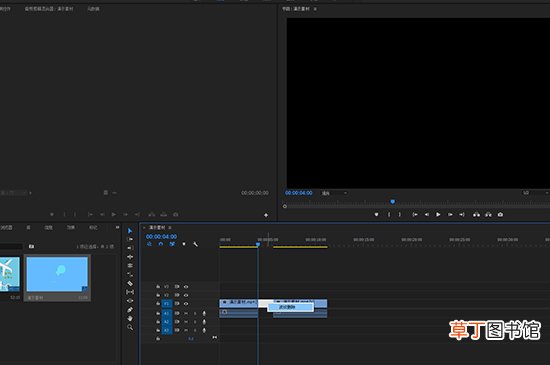This screenshot has width=550, height=365.
Task: Toggle sync lock on track V3
Action: (x=177, y=286)
